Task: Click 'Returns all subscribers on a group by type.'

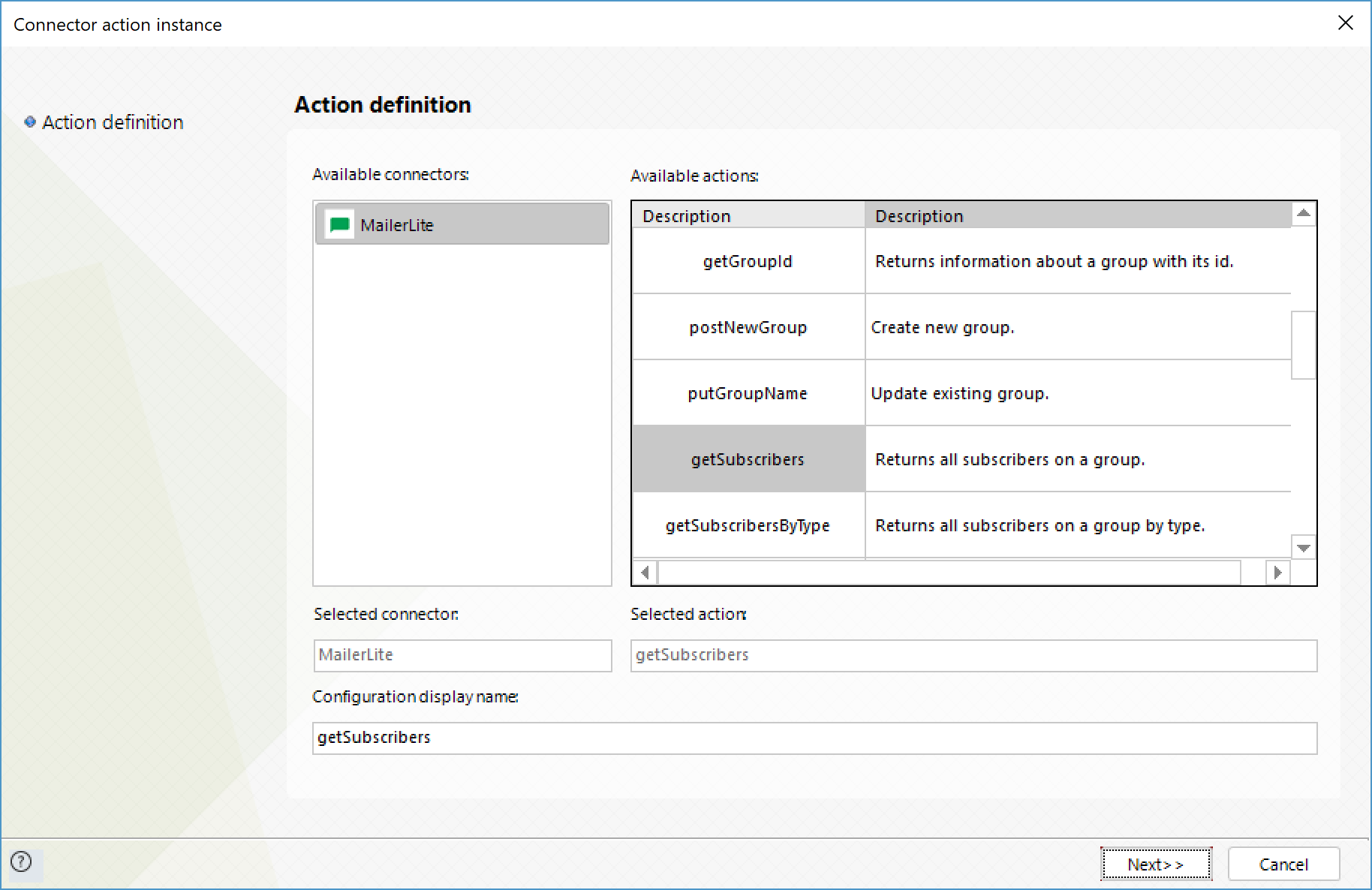Action: pyautogui.click(x=1040, y=525)
